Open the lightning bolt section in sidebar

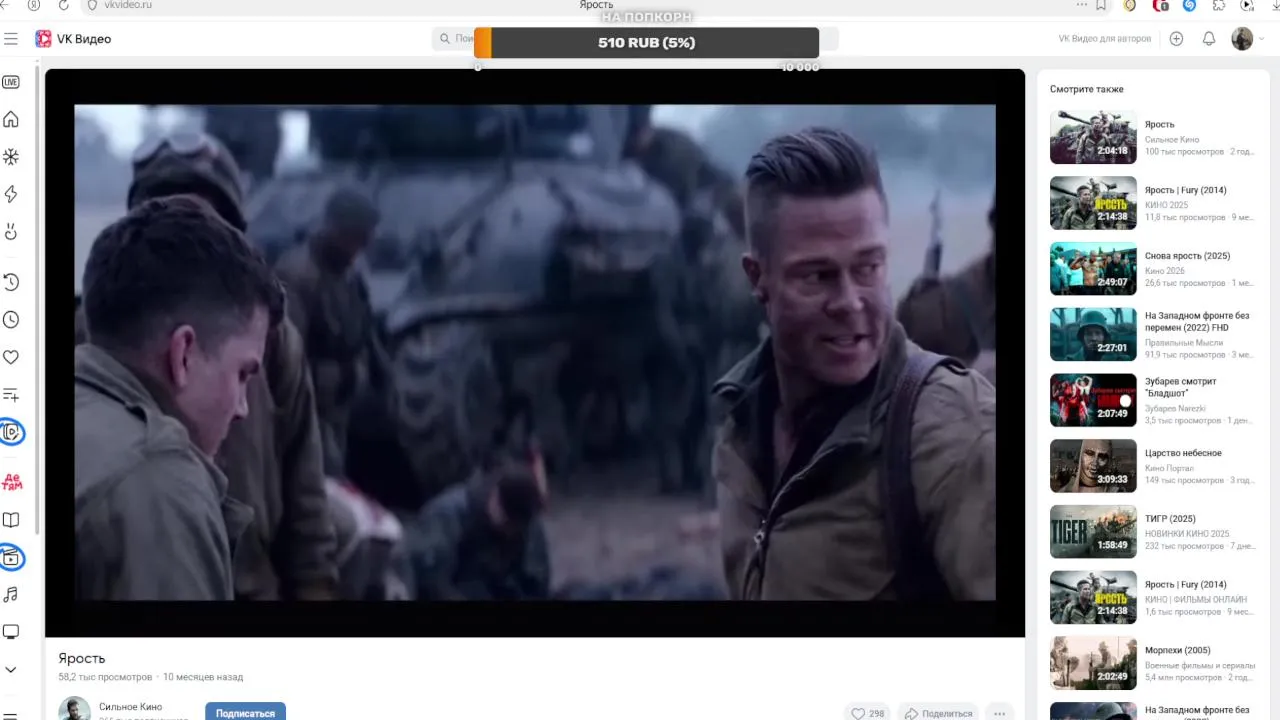click(11, 194)
